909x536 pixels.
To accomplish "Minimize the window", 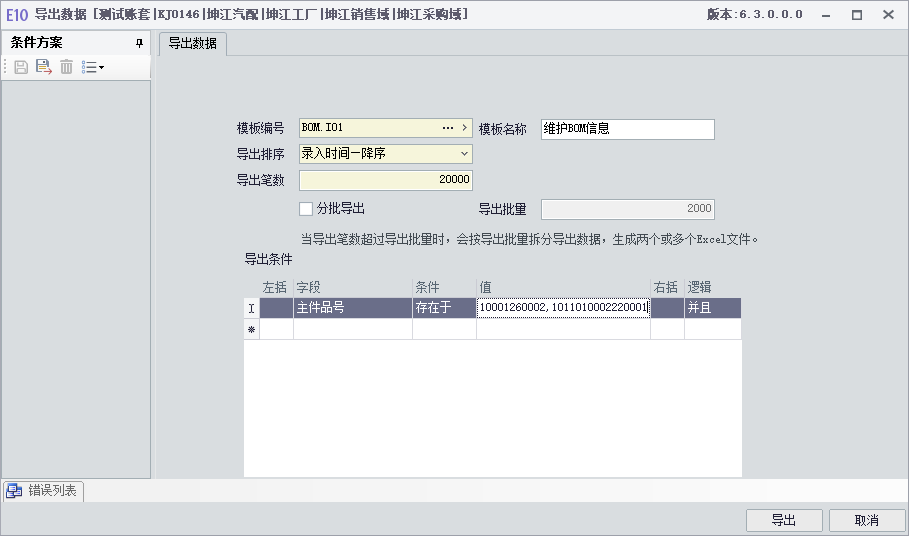I will coord(826,15).
